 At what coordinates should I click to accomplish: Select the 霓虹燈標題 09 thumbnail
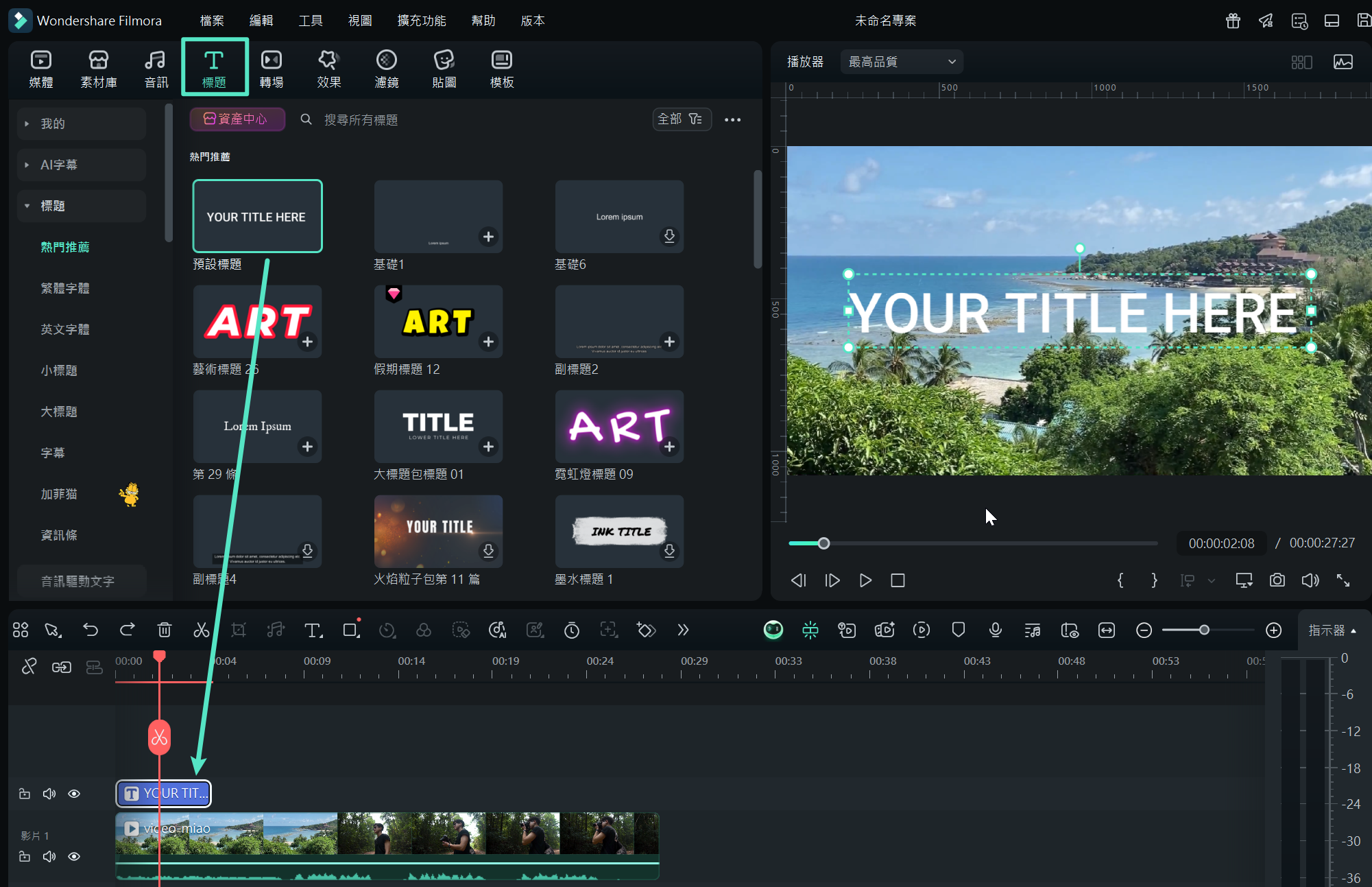(619, 426)
